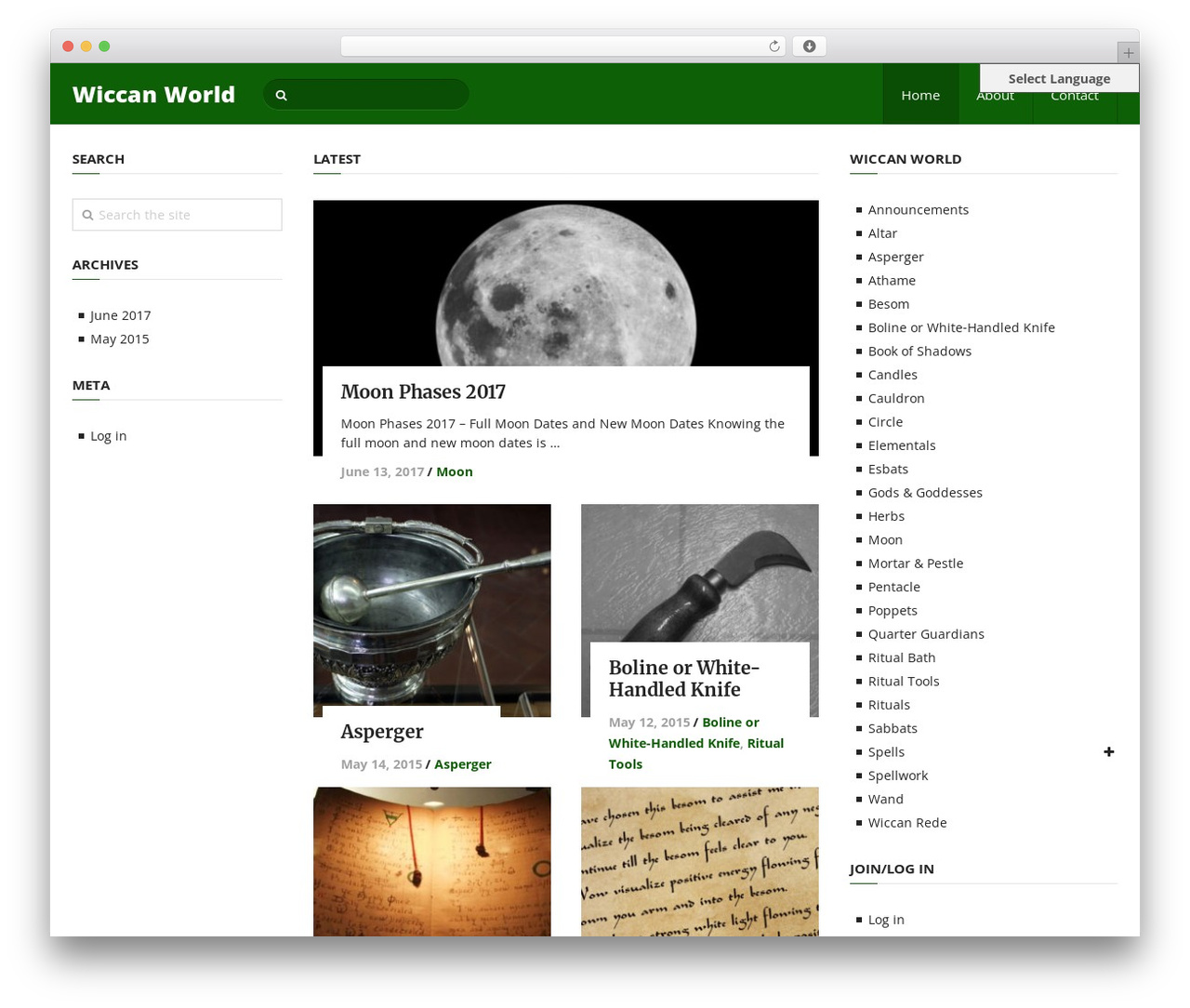
Task: Open the Candles category
Action: coord(892,374)
